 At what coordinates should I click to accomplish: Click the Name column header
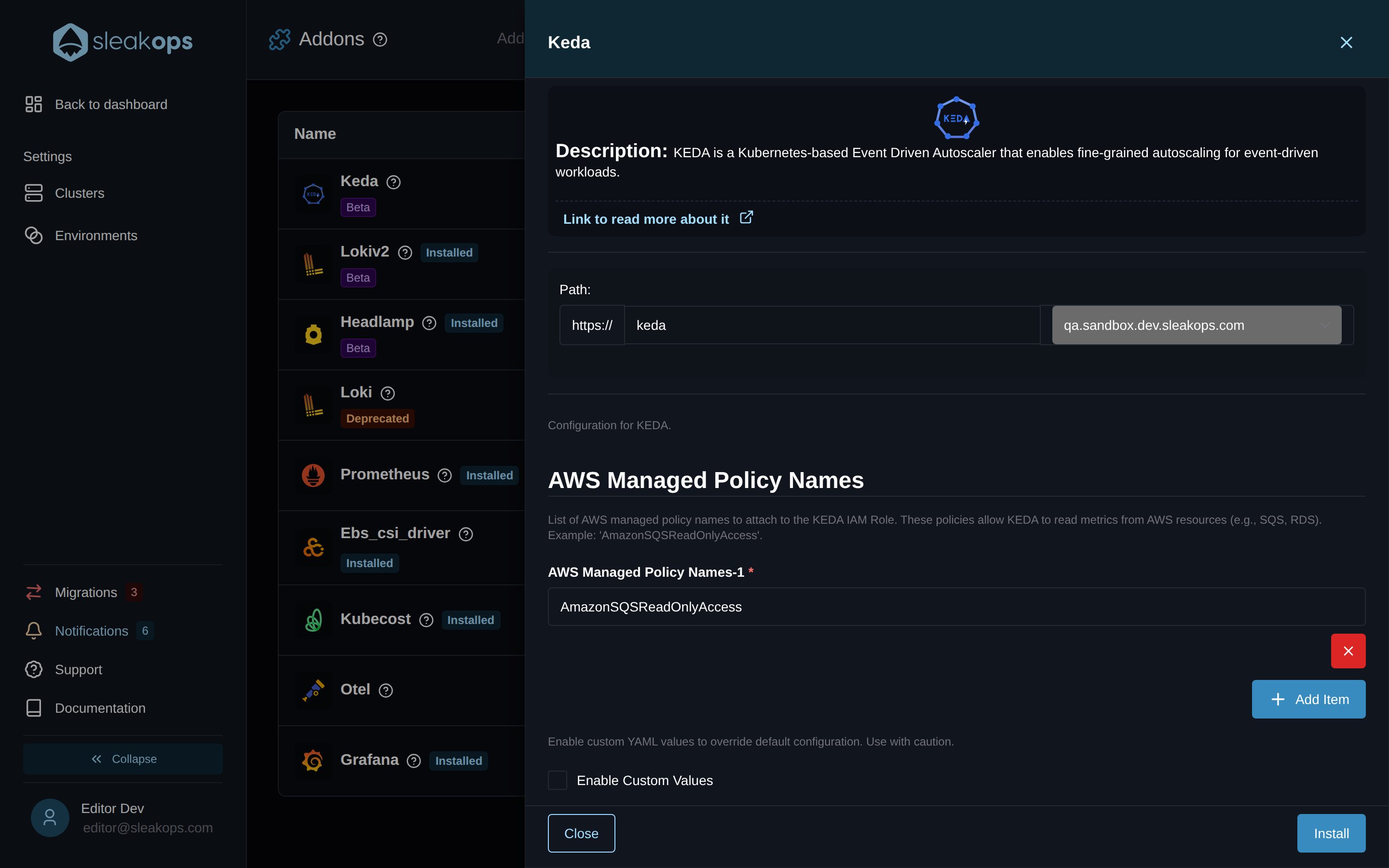pos(315,134)
